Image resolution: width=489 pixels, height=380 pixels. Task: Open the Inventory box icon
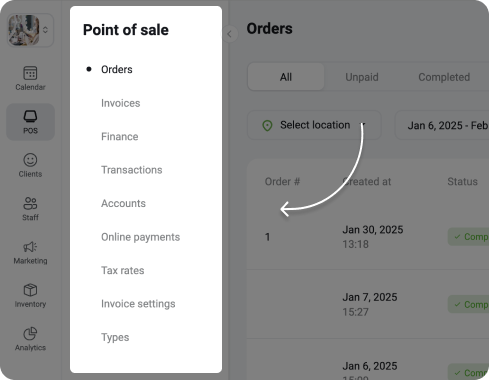point(30,290)
